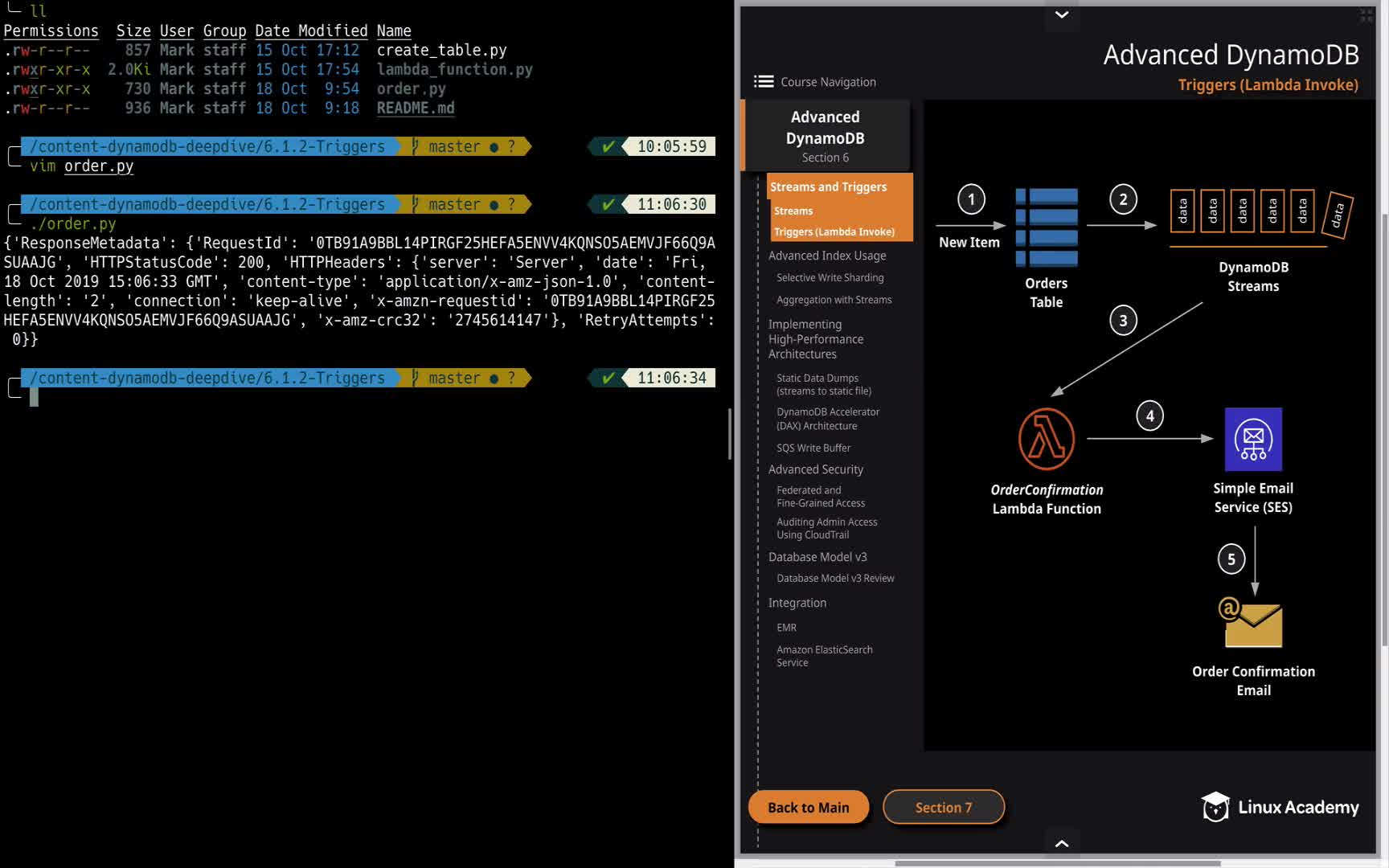The image size is (1389, 868).
Task: Open the DynamoDB Accelerator (DAX) Architecture lesson
Action: 827,419
